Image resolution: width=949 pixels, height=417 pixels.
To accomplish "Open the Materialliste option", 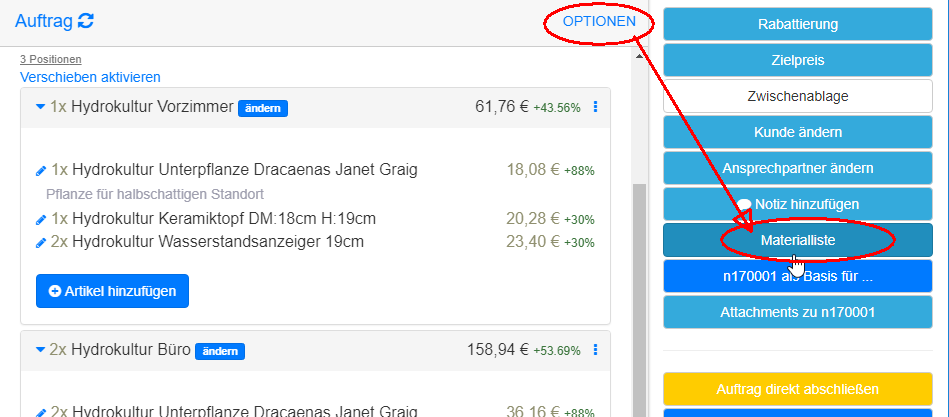I will coord(797,241).
